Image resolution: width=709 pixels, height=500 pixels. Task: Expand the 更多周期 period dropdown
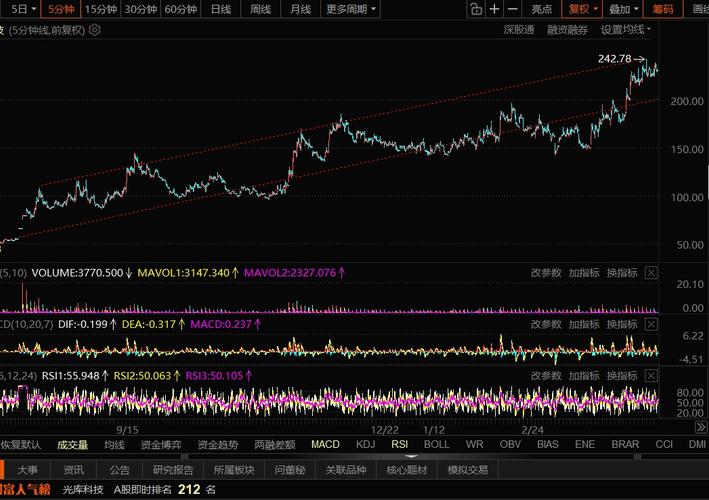[351, 9]
